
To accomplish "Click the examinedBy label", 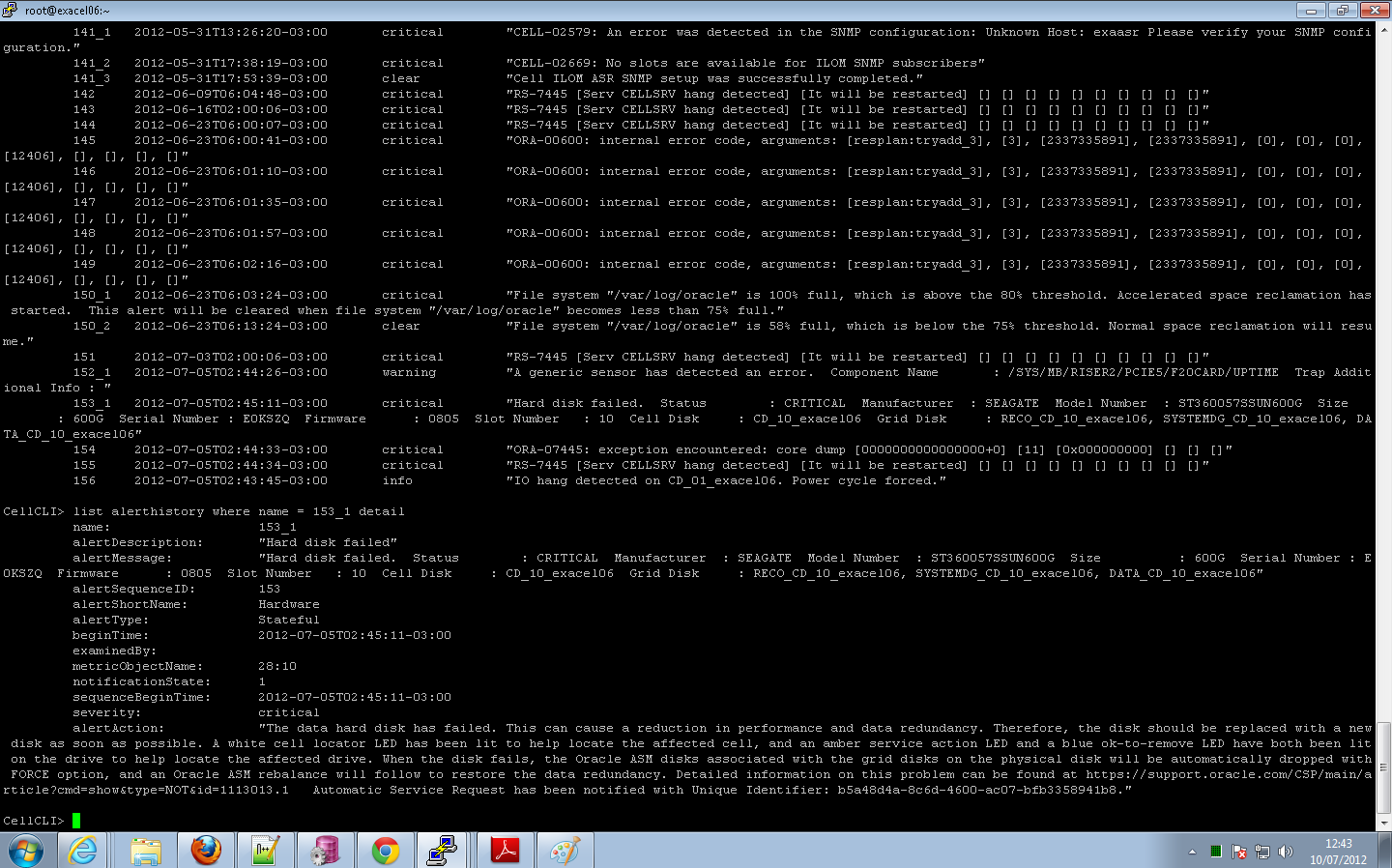I will pyautogui.click(x=114, y=651).
